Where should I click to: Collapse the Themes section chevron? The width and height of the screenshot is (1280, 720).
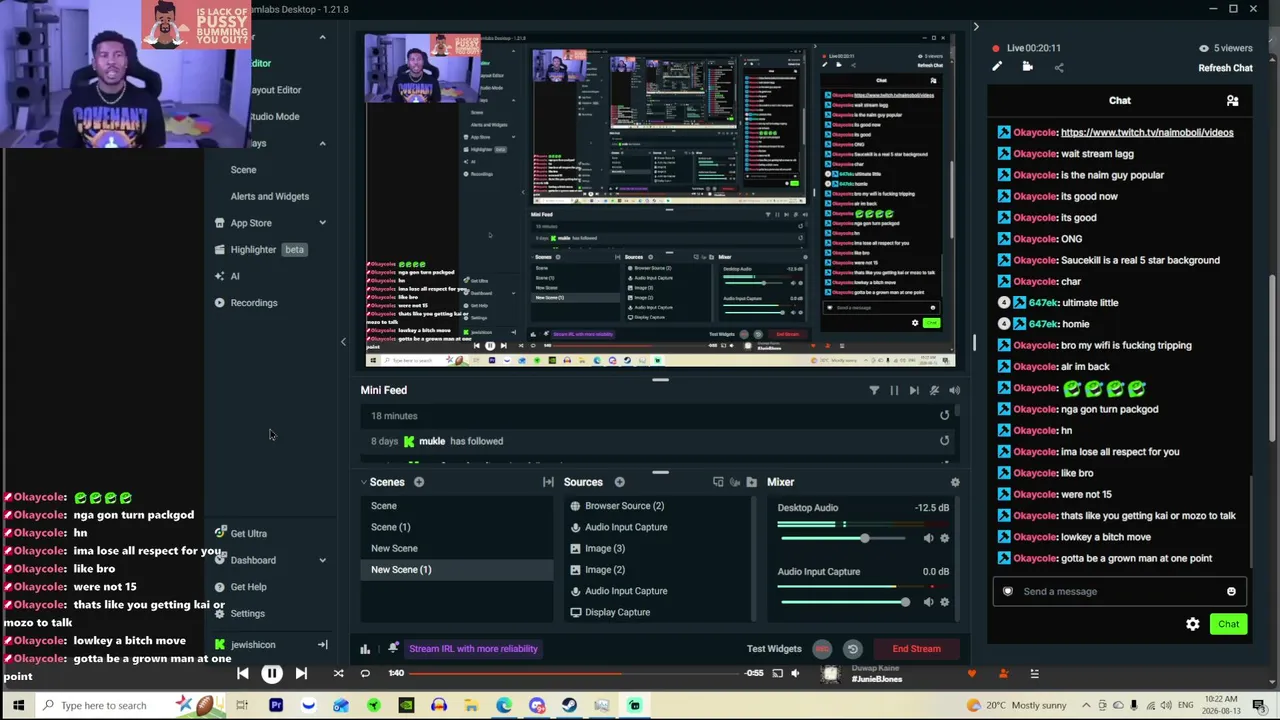pos(322,143)
